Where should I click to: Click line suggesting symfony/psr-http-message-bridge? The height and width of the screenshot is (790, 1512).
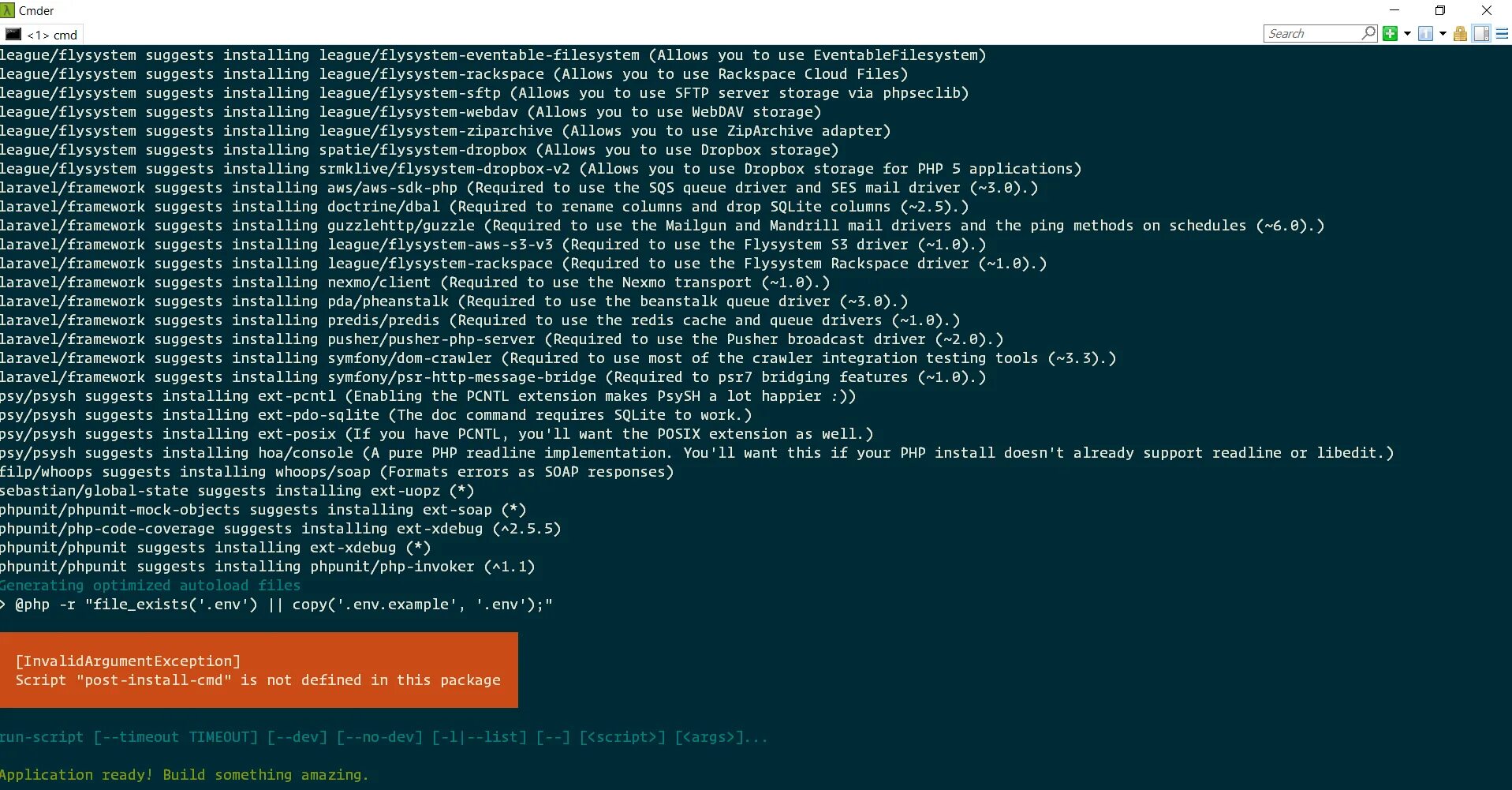click(493, 377)
